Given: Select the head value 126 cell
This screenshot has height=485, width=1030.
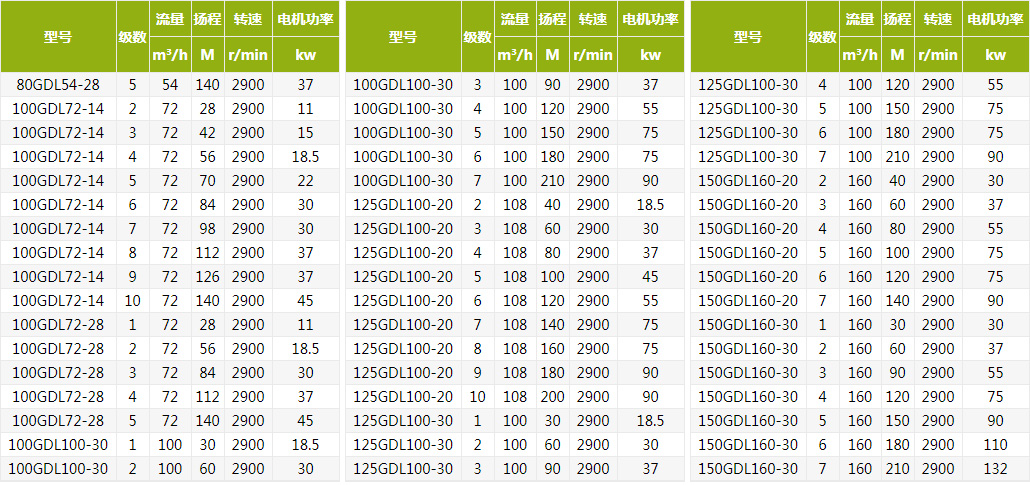Looking at the screenshot, I should [x=207, y=277].
